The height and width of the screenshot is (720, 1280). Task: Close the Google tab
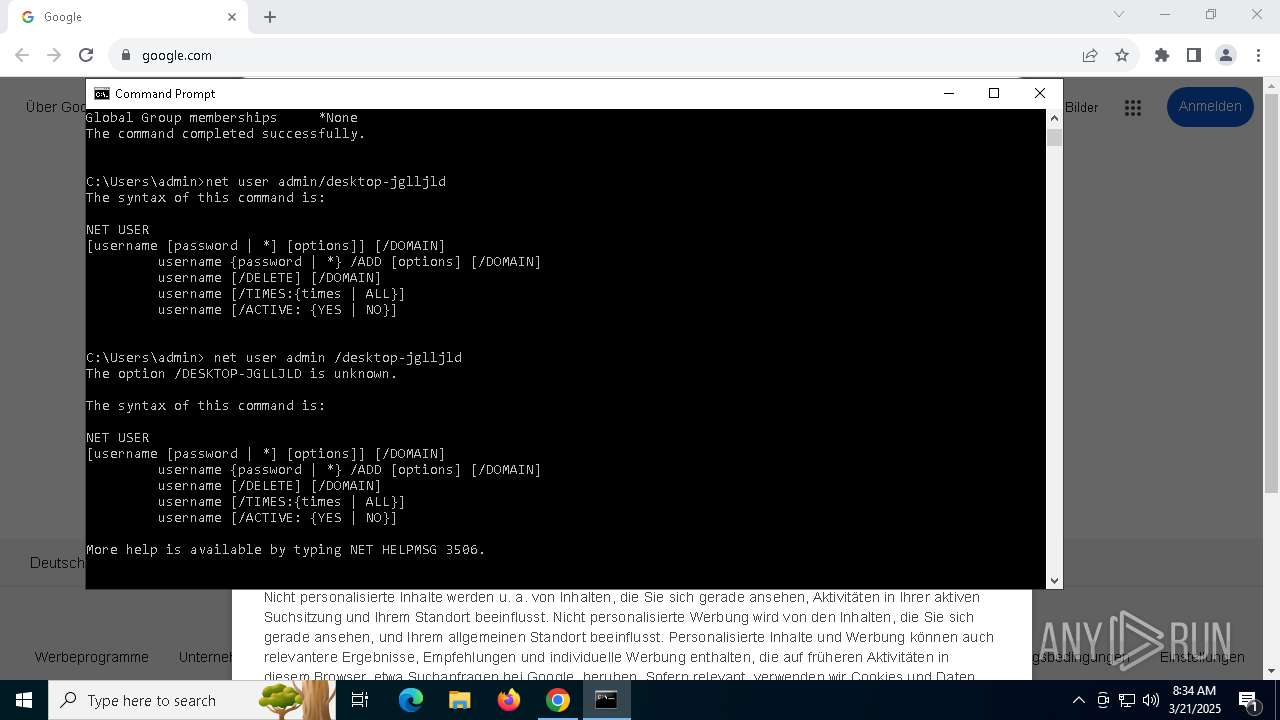coord(232,17)
